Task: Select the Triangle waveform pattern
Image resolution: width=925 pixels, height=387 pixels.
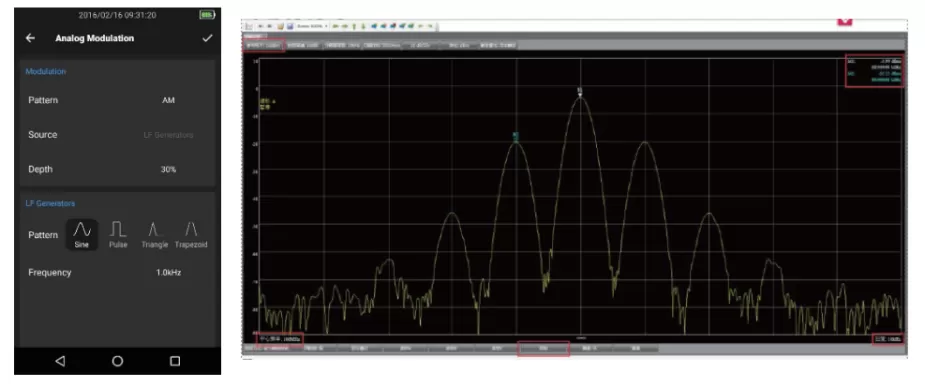Action: coord(155,234)
